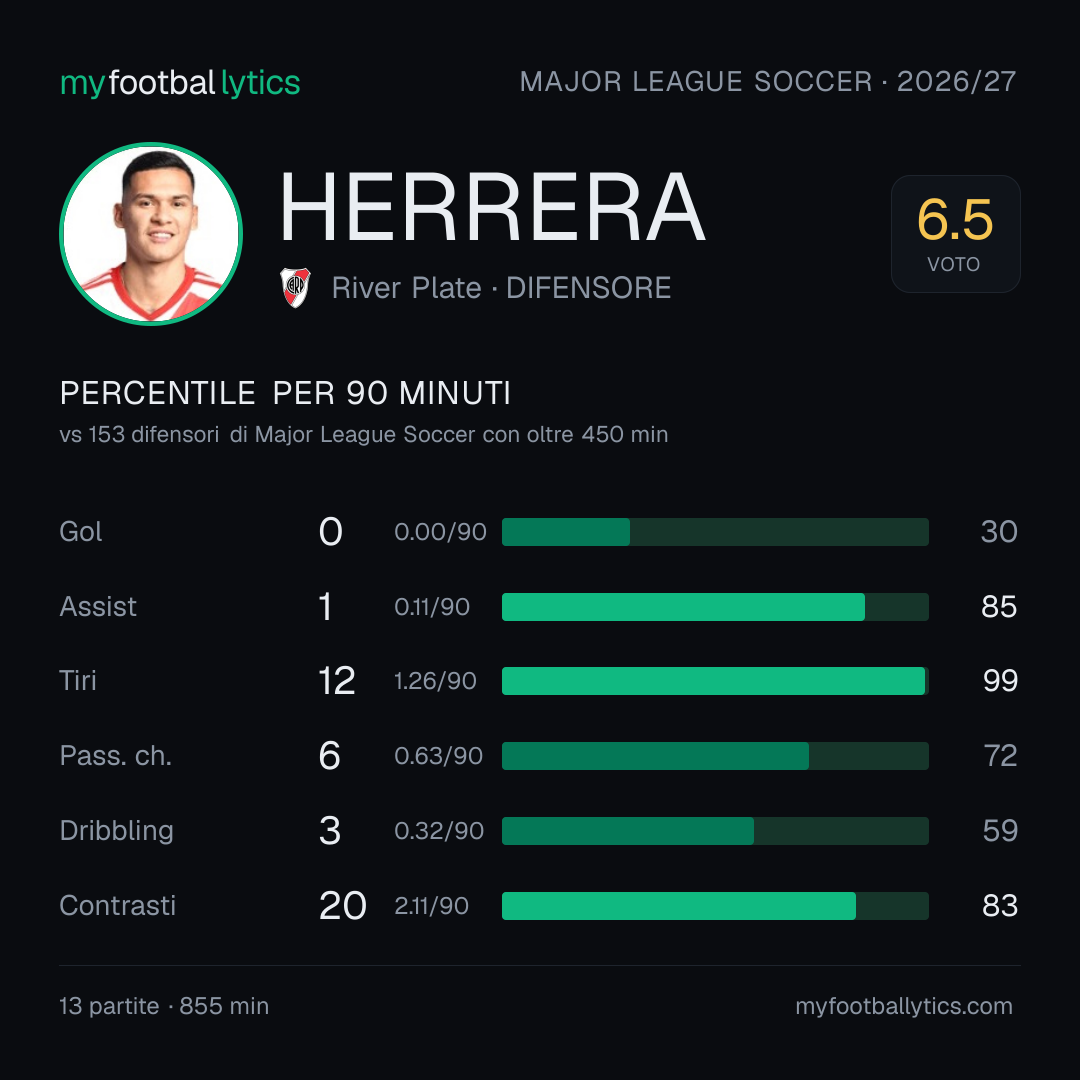Screen dimensions: 1080x1080
Task: Click the Contrasti percentile bar
Action: pyautogui.click(x=715, y=906)
